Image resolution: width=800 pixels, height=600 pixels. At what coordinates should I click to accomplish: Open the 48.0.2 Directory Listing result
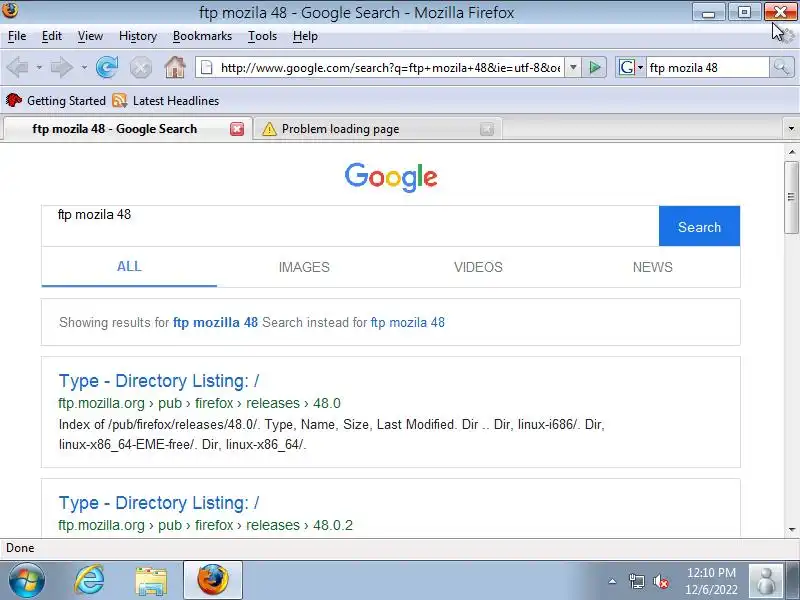pos(159,503)
